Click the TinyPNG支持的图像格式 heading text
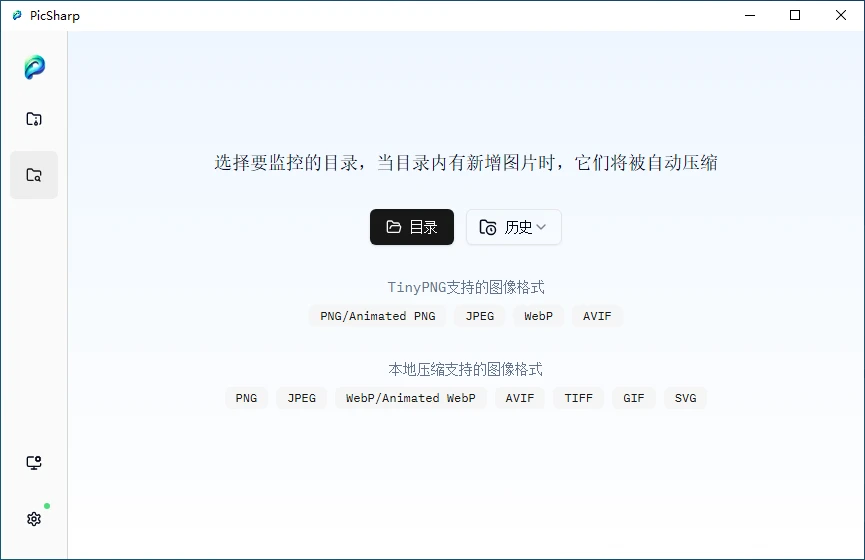 coord(466,287)
